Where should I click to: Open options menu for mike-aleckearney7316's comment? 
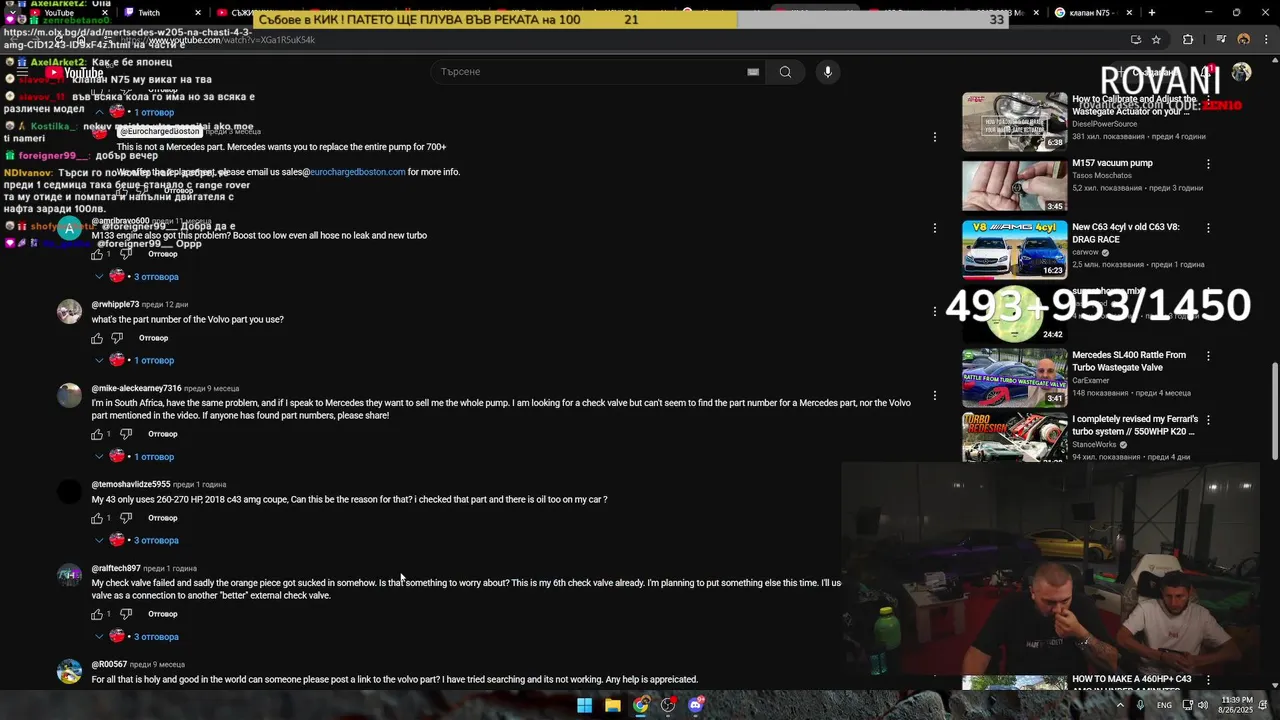point(934,395)
